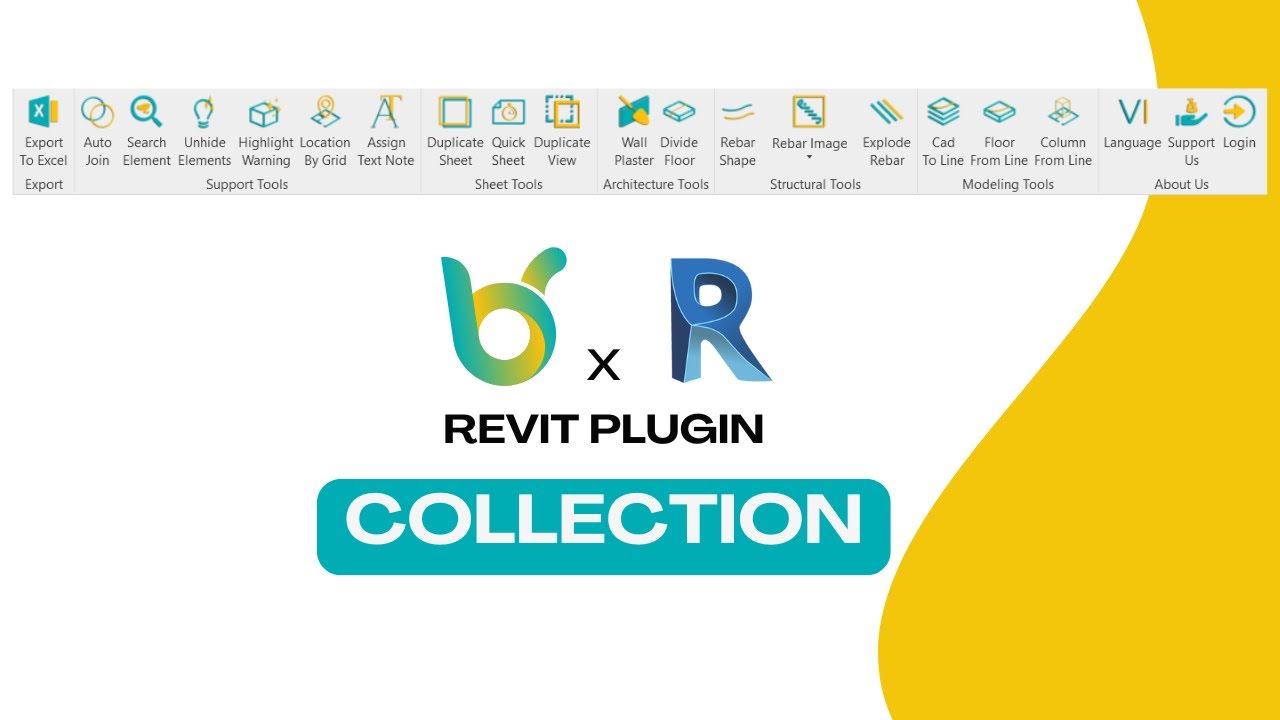Select the Export To Excel tool
This screenshot has width=1280, height=720.
tap(42, 130)
